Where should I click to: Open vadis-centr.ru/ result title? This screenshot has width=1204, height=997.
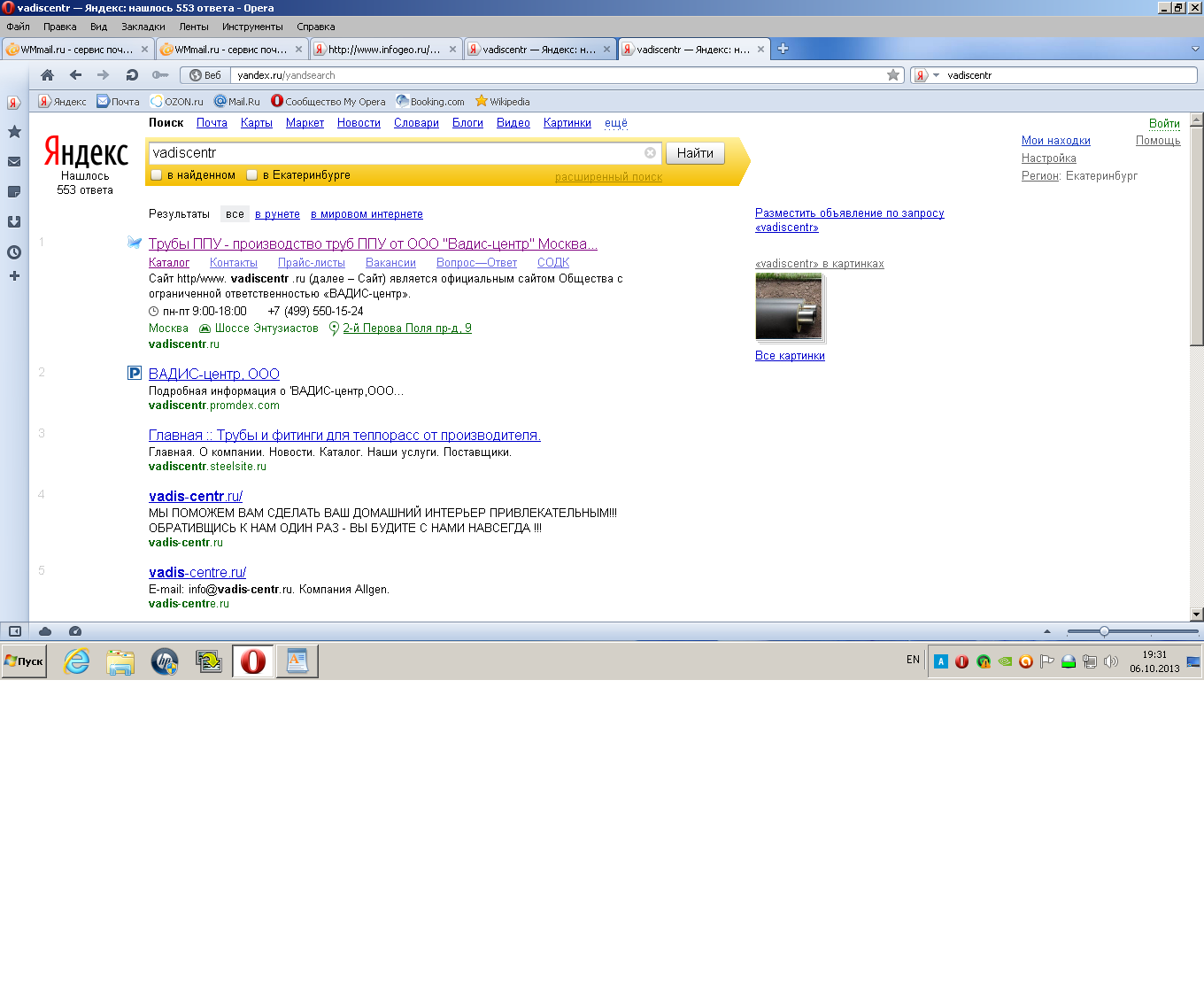click(196, 497)
